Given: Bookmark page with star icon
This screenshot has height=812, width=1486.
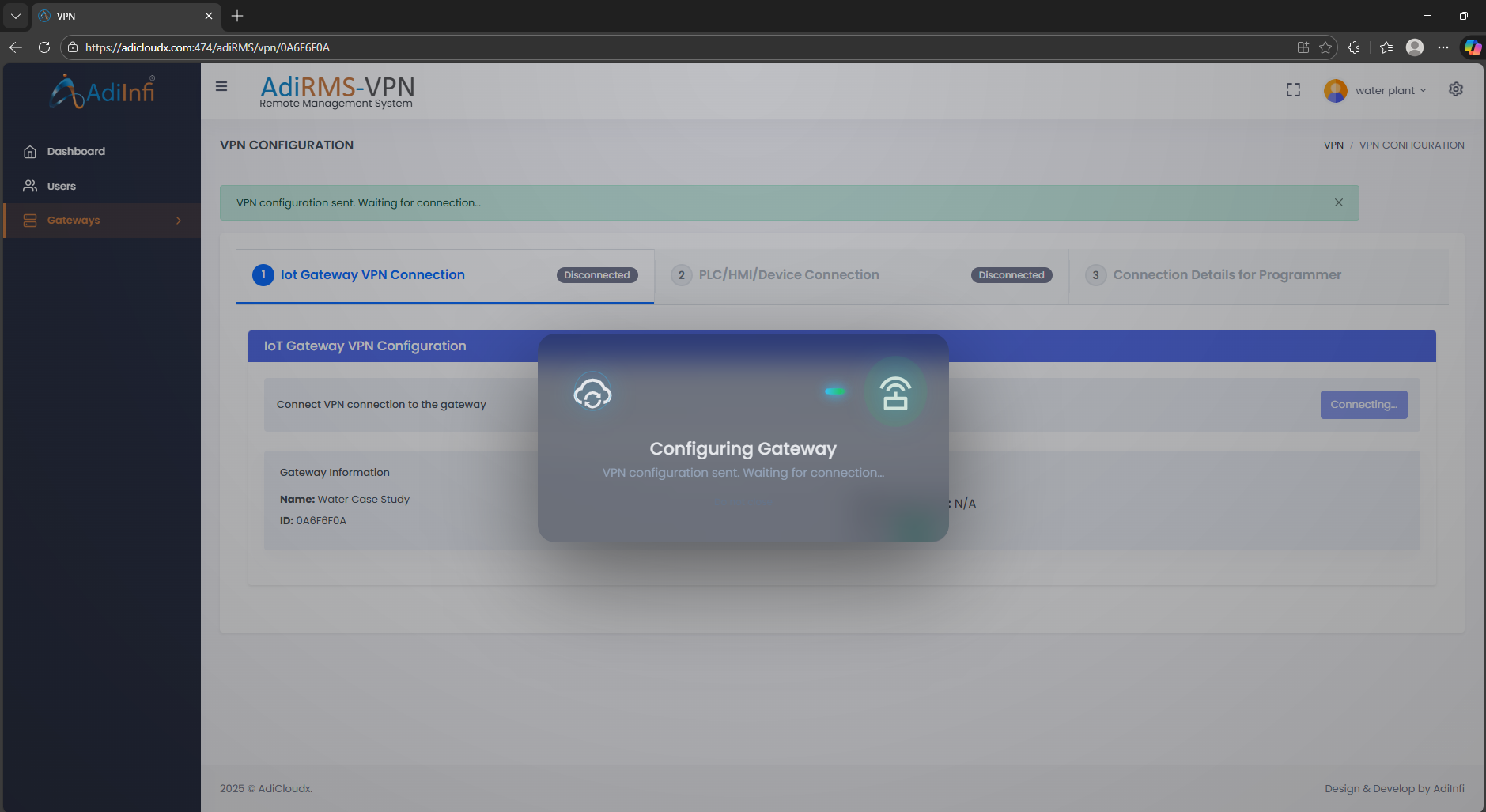Looking at the screenshot, I should (1325, 47).
